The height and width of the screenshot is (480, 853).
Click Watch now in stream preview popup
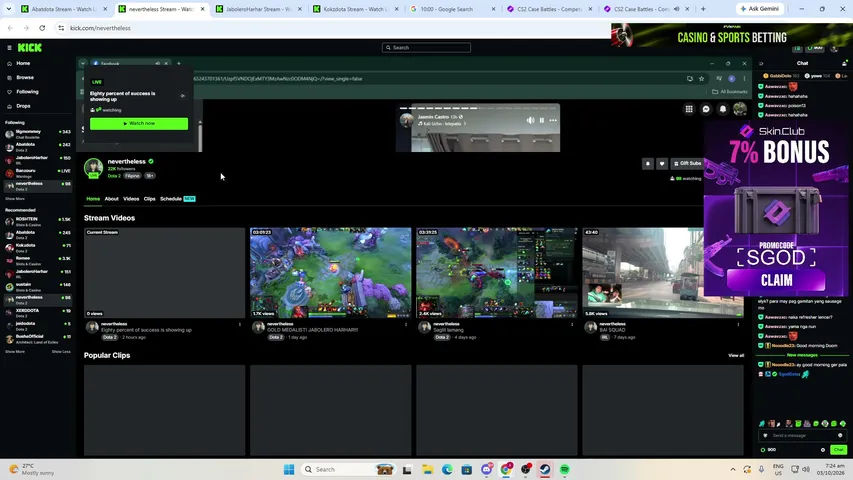pos(139,124)
